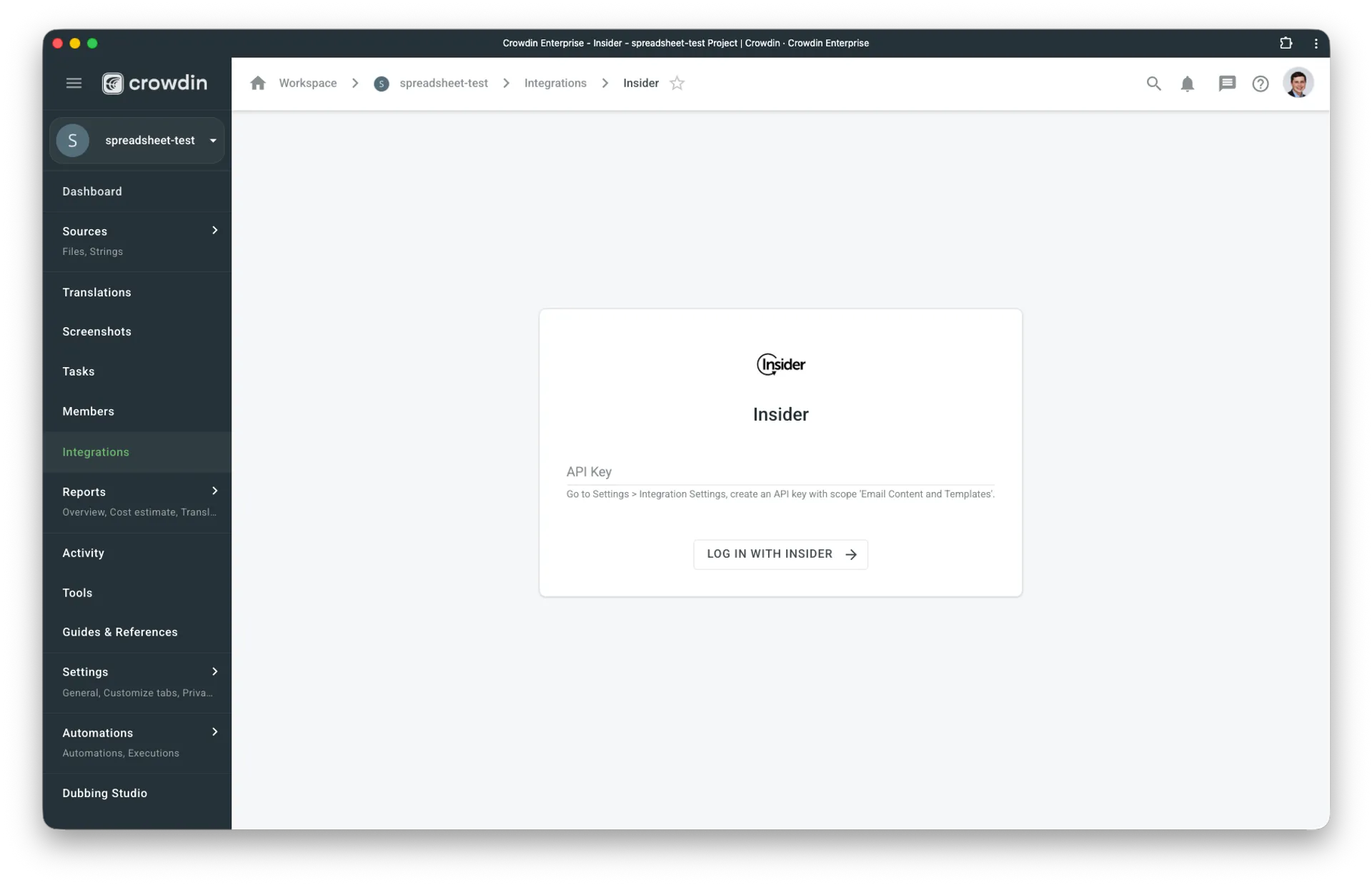Viewport: 1372px width, 885px height.
Task: Collapse the sidebar with the hamburger icon
Action: click(x=74, y=83)
